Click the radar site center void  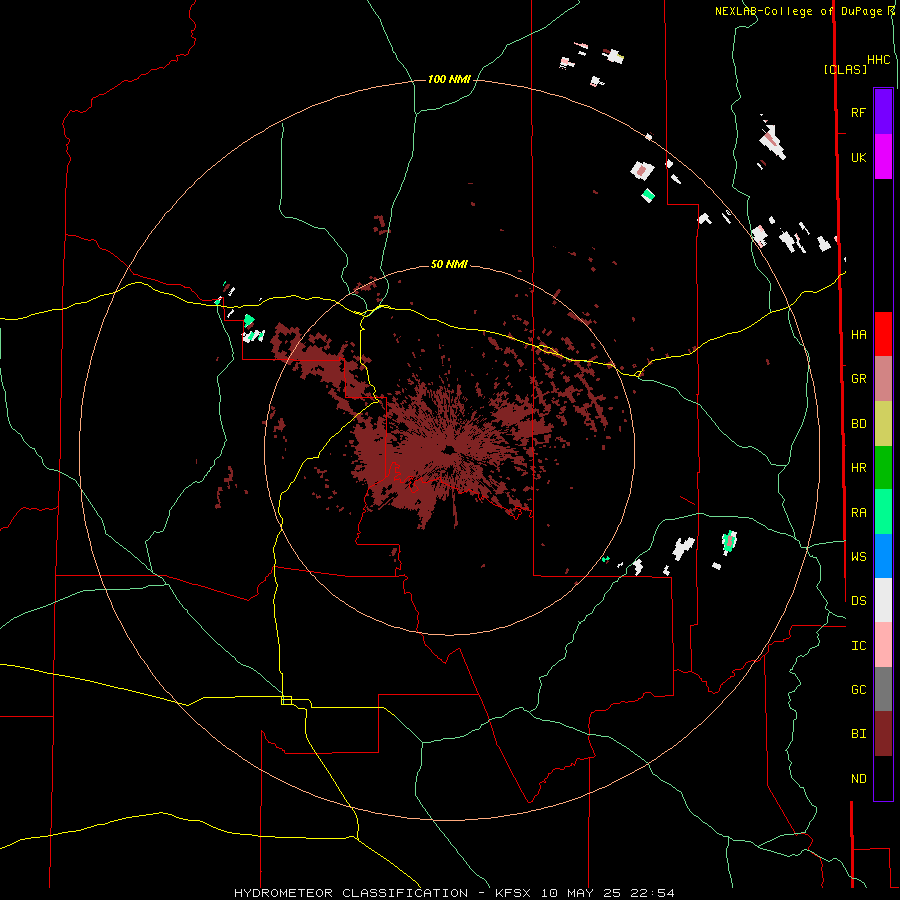pyautogui.click(x=448, y=450)
